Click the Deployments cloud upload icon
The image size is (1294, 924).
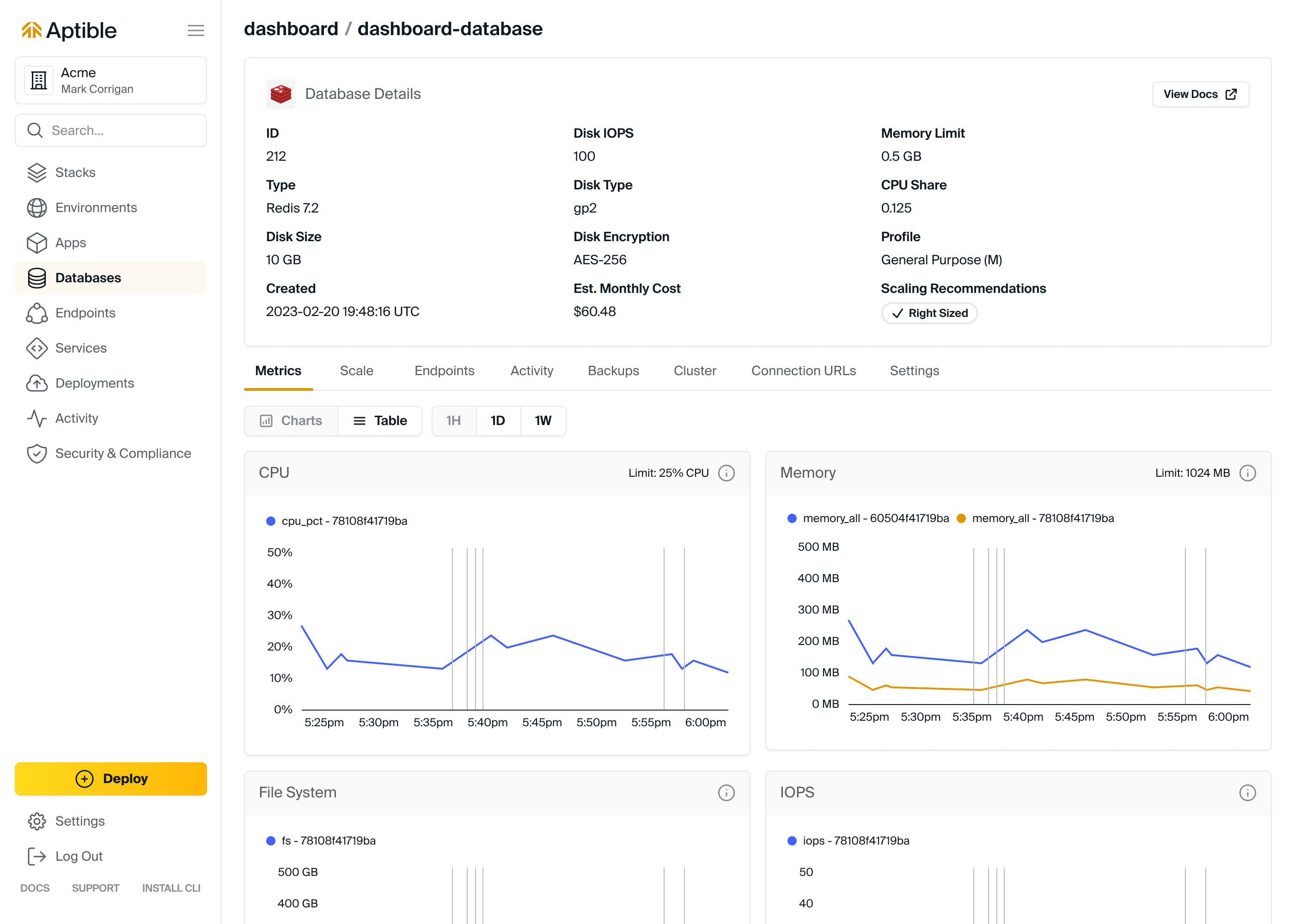pyautogui.click(x=37, y=383)
